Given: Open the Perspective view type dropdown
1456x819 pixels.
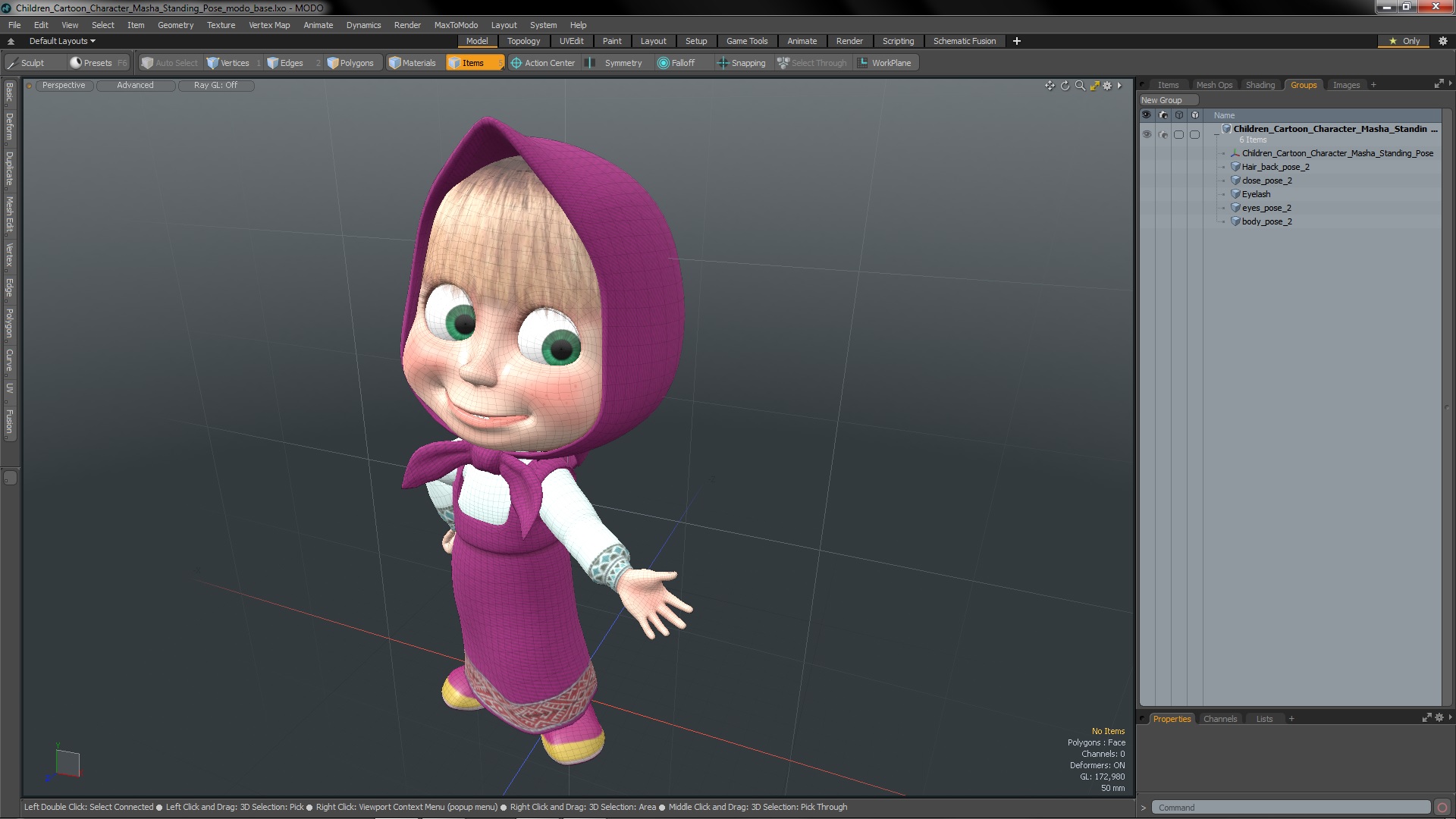Looking at the screenshot, I should [64, 86].
